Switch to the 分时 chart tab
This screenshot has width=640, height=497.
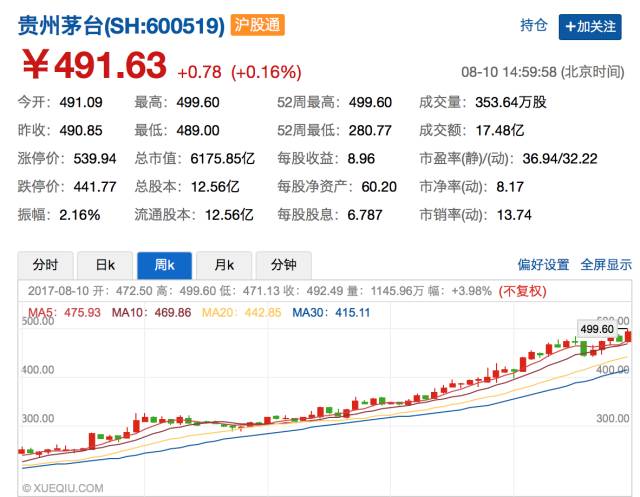45,265
